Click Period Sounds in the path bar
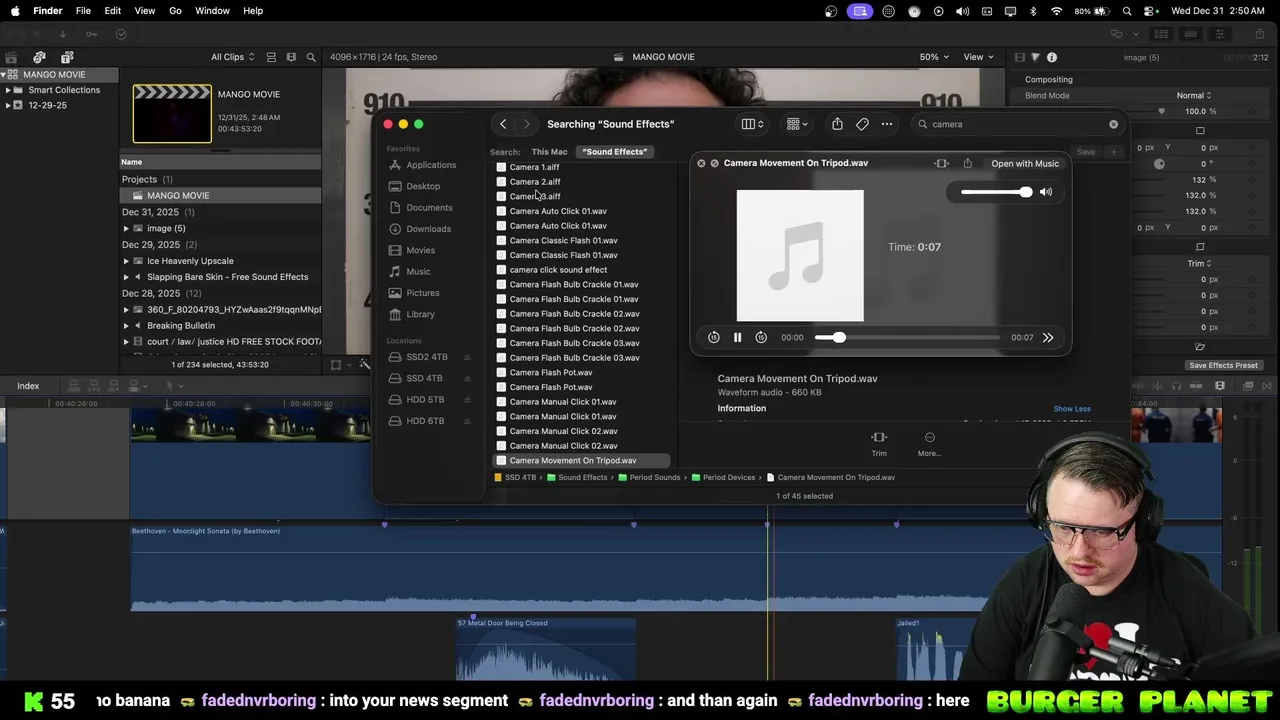Screen dimensions: 1280x720 pos(654,478)
